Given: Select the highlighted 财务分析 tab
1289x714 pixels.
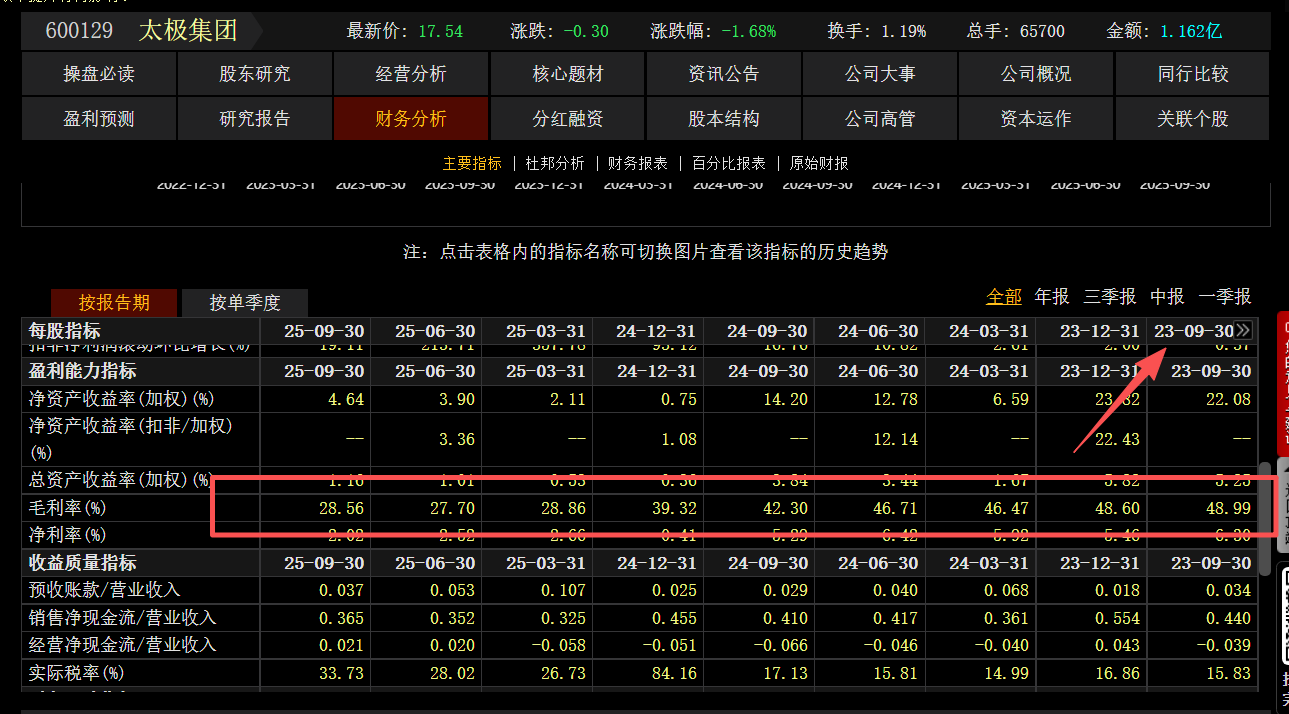Looking at the screenshot, I should coord(411,119).
